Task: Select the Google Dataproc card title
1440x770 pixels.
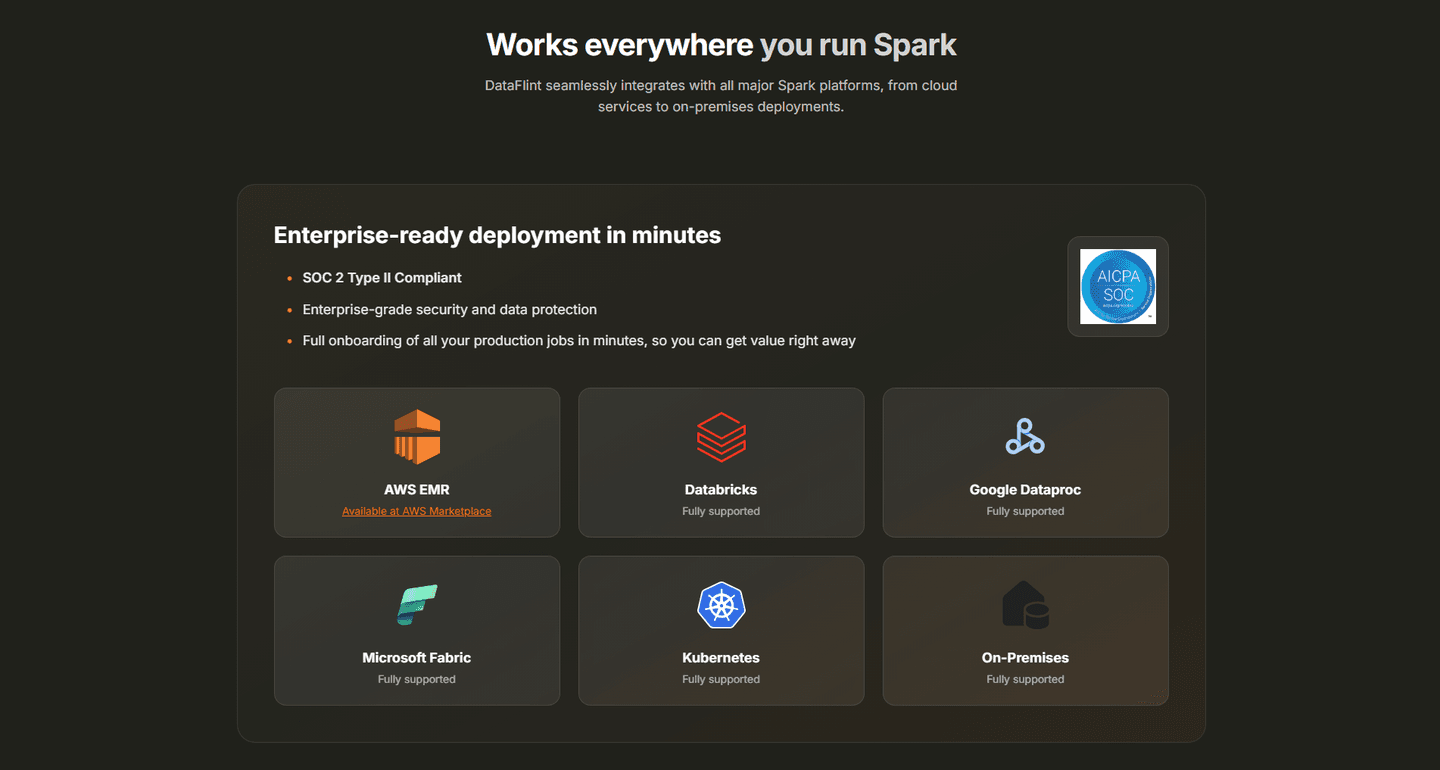Action: 1025,490
